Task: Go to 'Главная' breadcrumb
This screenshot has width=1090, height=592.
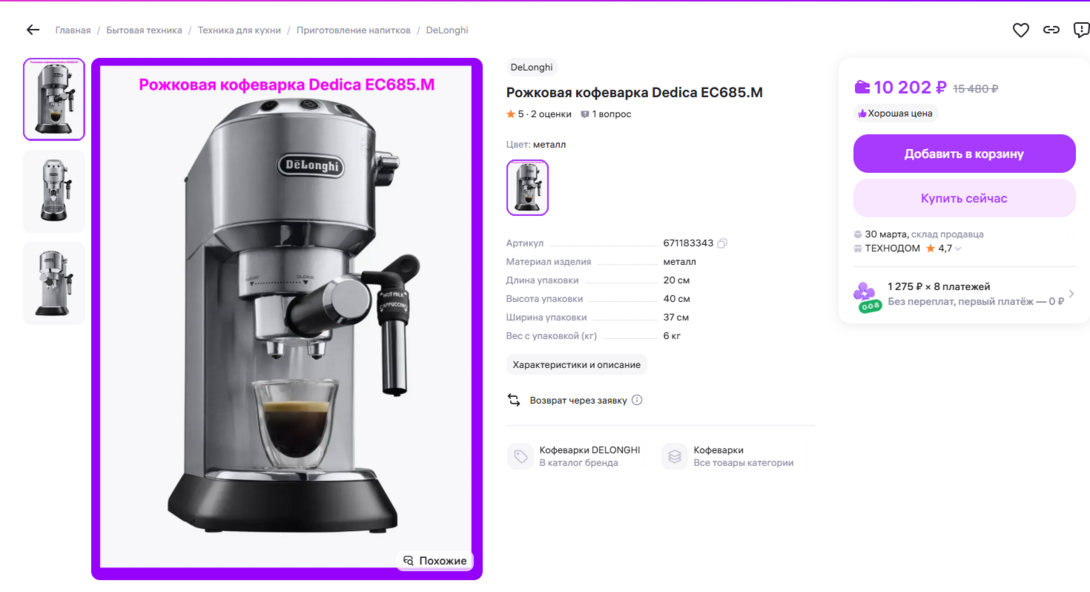Action: coord(73,31)
